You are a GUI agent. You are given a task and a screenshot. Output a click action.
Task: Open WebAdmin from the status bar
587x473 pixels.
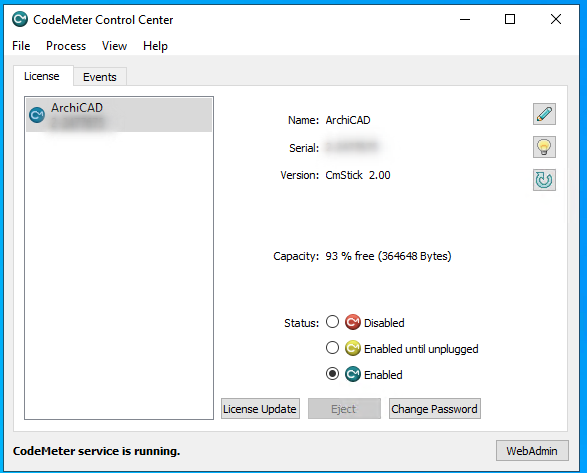point(532,451)
